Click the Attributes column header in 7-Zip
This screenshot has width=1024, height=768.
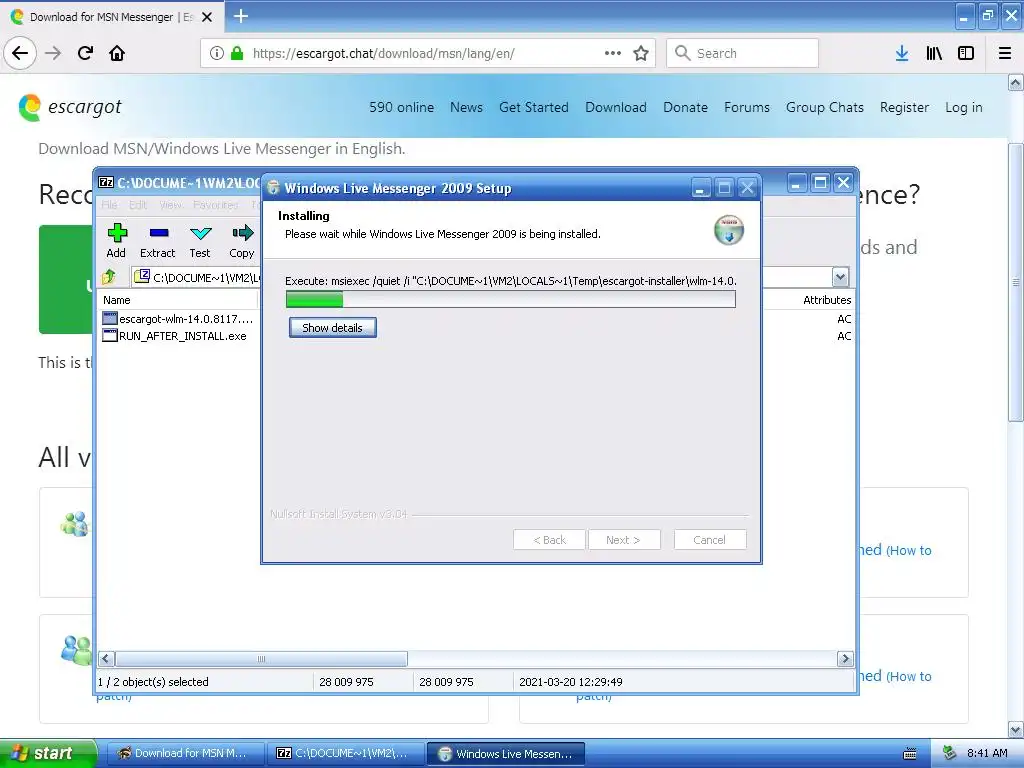click(827, 300)
